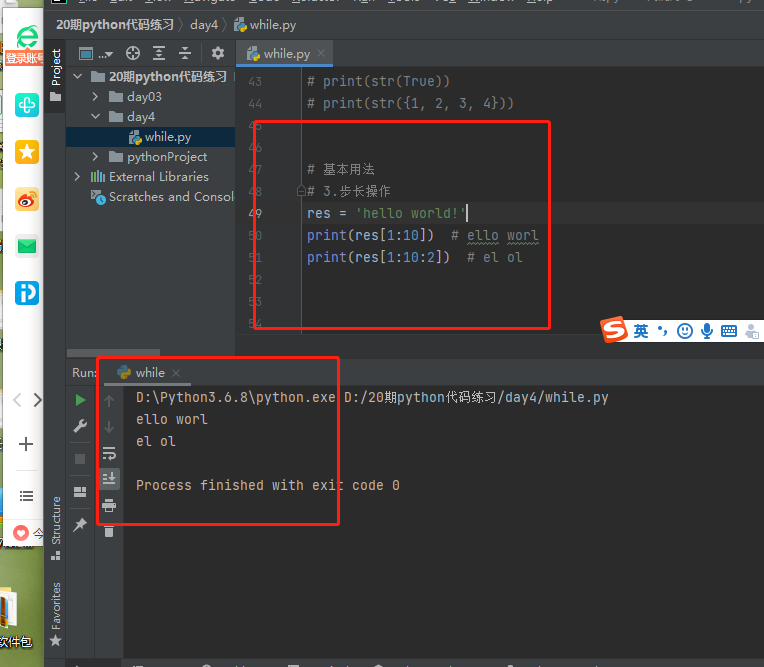
Task: Click console output 'ello worl'
Action: [x=172, y=419]
